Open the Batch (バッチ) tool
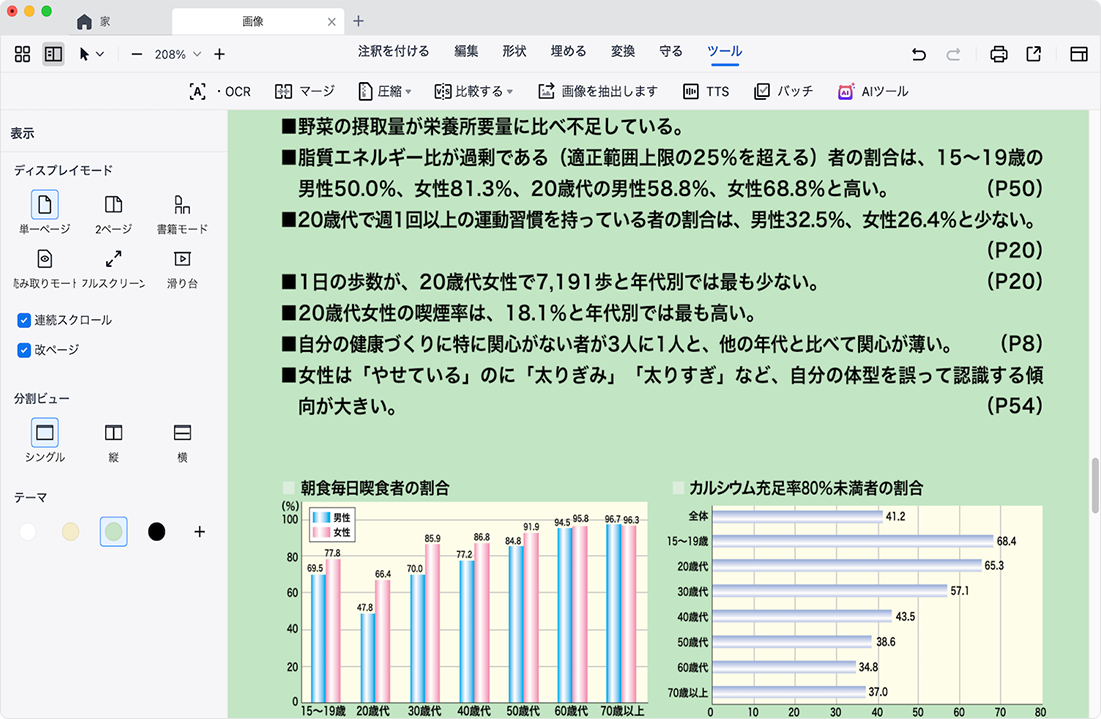 [783, 91]
